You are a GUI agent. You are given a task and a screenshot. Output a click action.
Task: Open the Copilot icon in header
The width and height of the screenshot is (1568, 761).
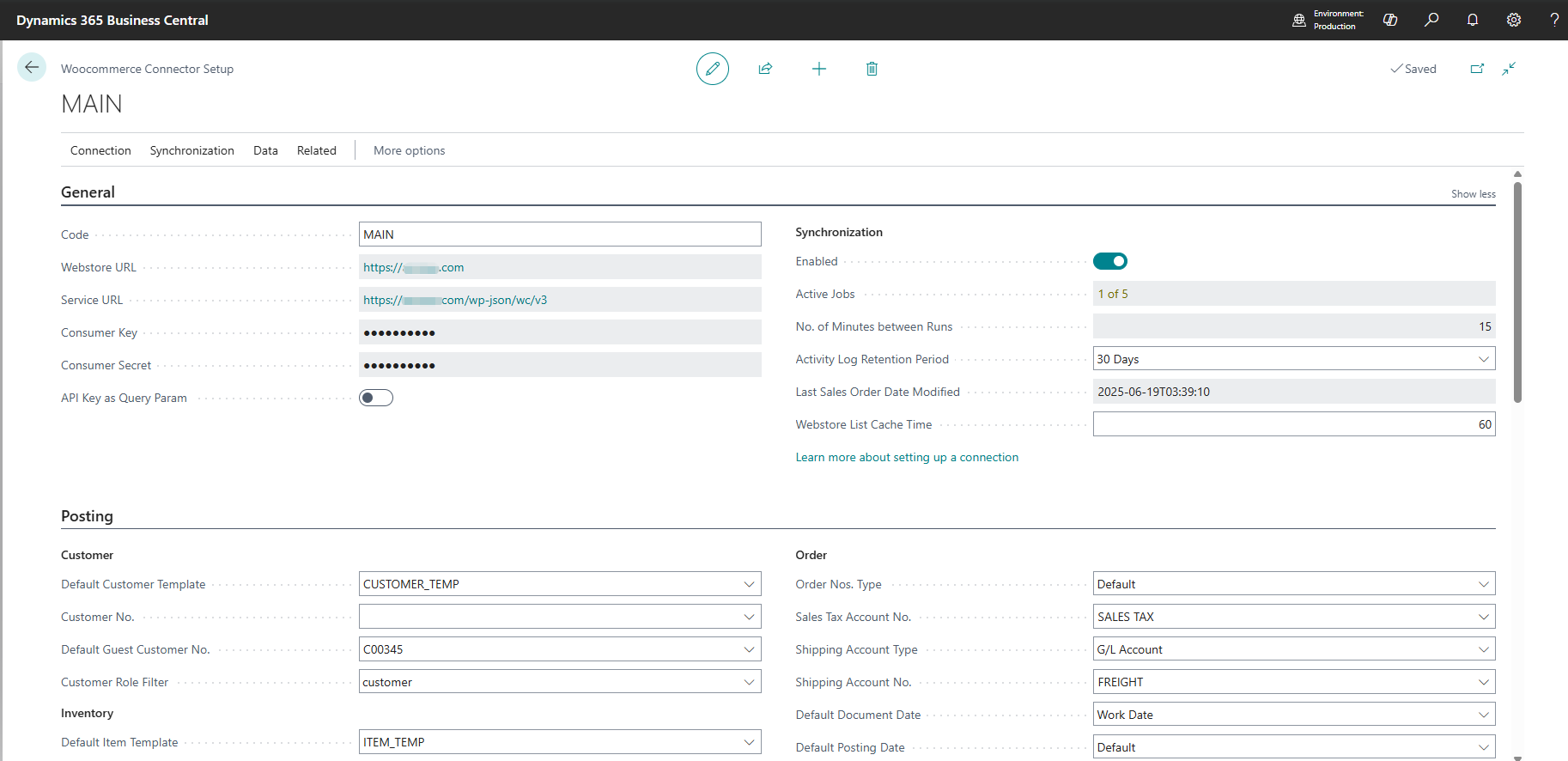click(x=1390, y=20)
